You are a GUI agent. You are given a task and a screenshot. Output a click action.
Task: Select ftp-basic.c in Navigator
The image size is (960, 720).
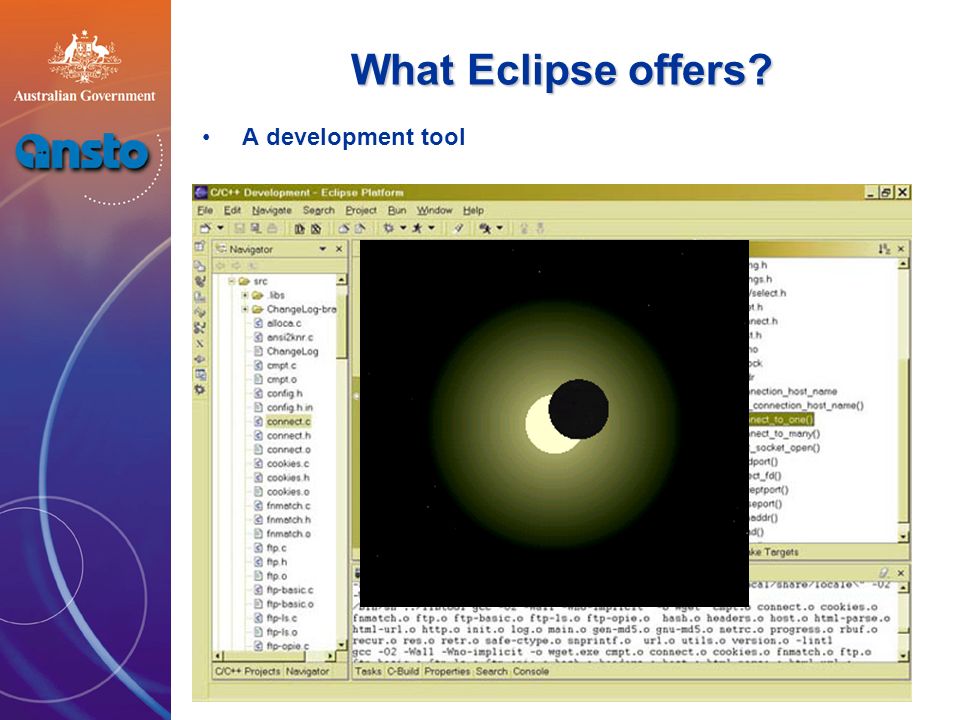(290, 590)
